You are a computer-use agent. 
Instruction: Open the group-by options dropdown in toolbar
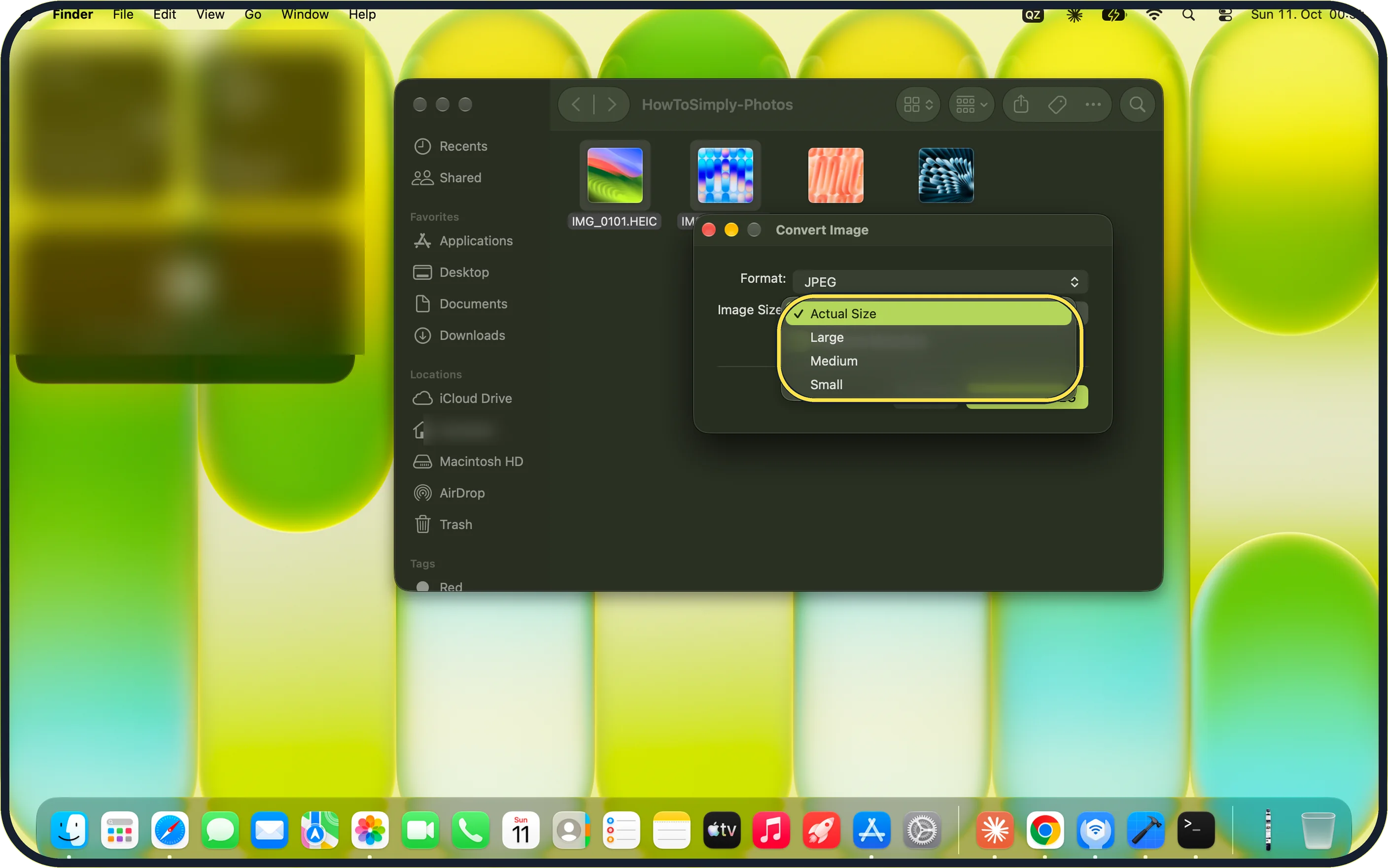971,104
